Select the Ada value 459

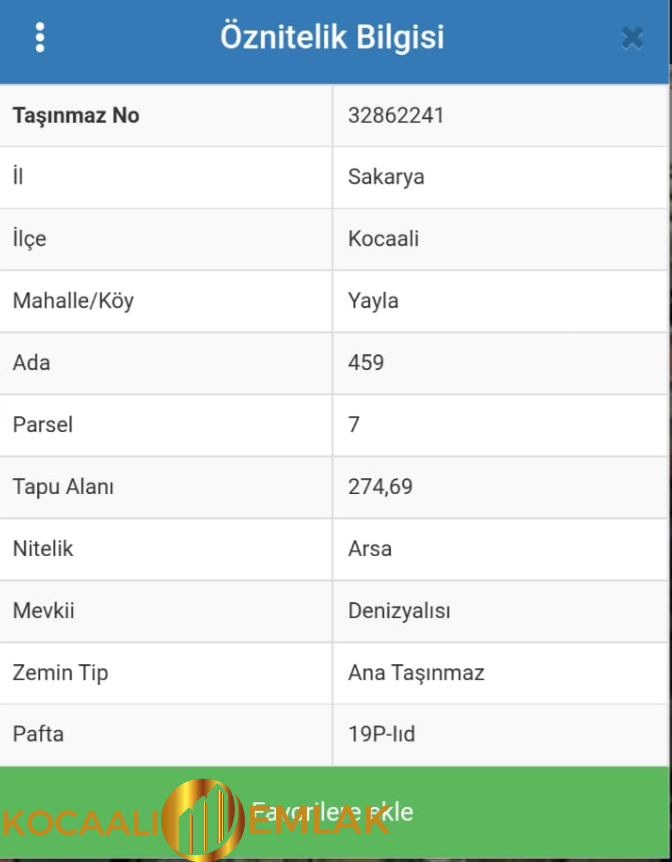click(x=366, y=363)
